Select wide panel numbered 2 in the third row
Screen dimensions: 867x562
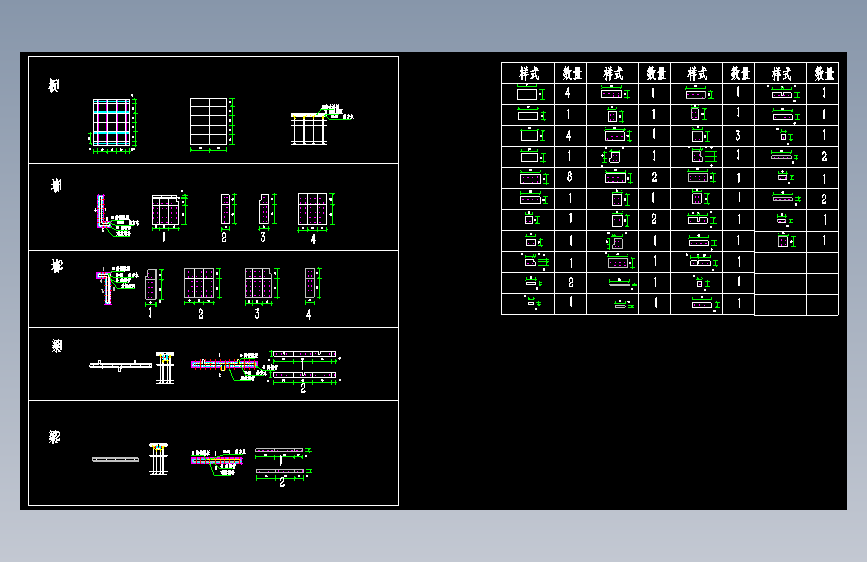tap(199, 283)
